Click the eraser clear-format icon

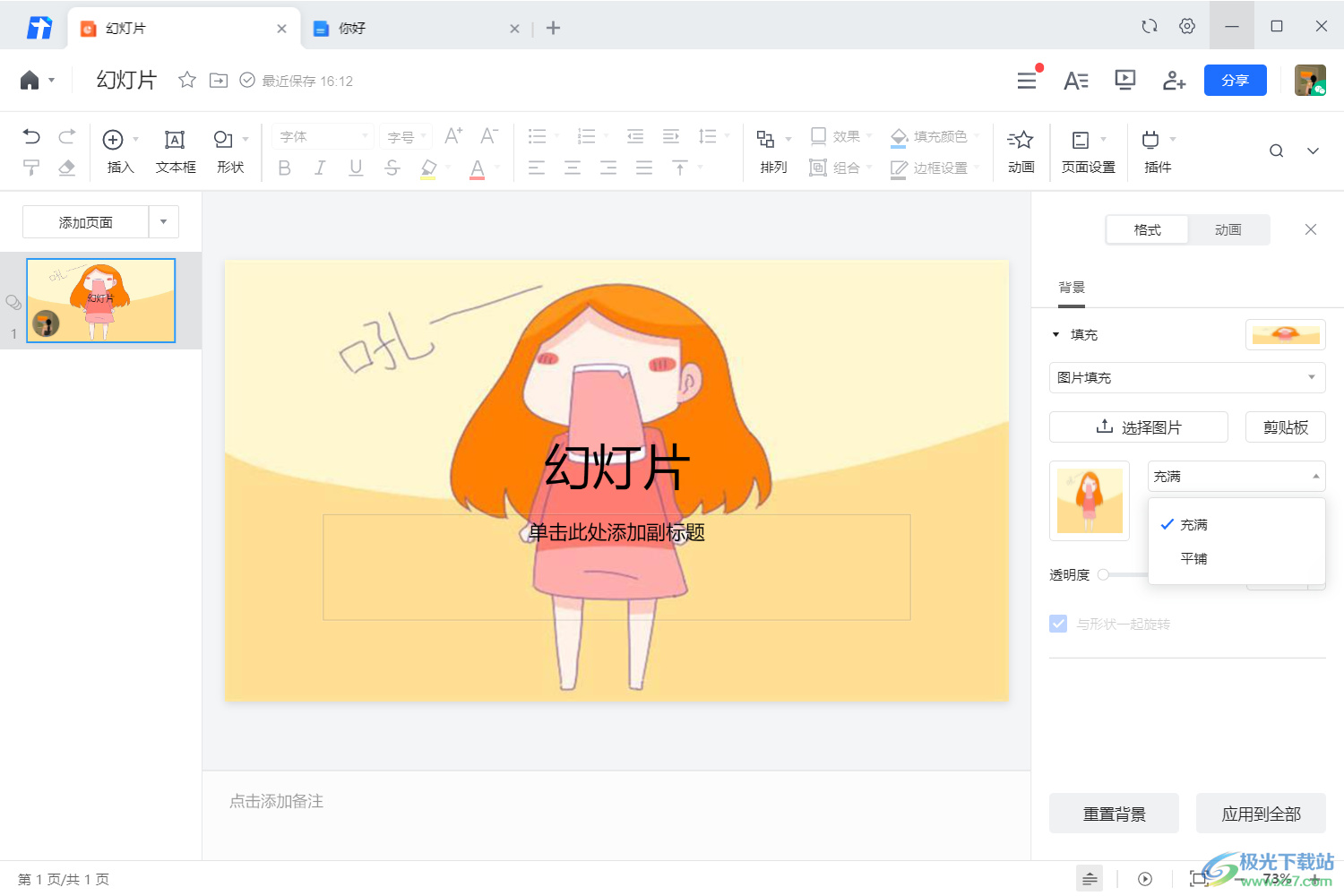[x=67, y=168]
